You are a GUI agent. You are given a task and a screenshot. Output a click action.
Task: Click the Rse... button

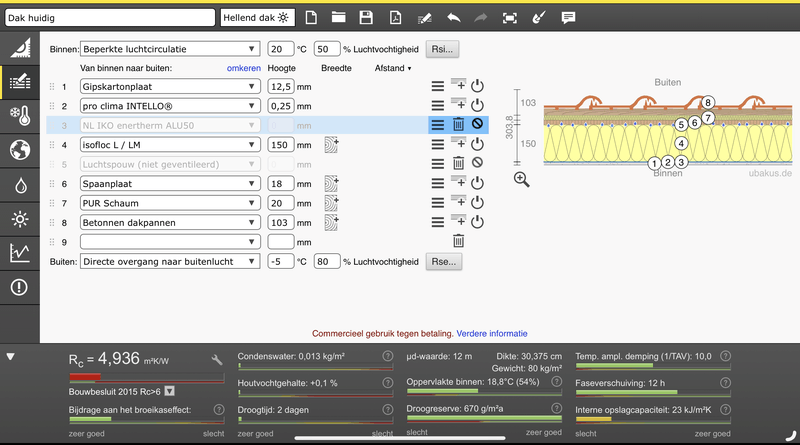(444, 261)
